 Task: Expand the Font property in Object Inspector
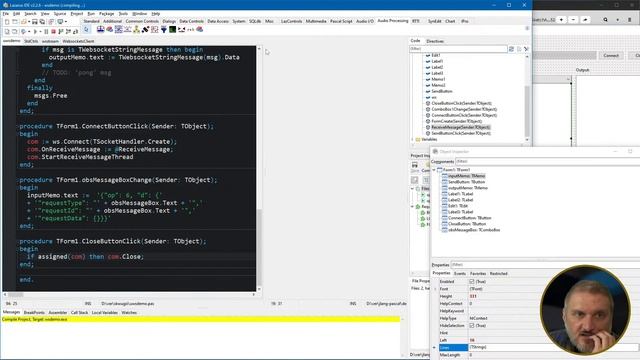(x=435, y=289)
